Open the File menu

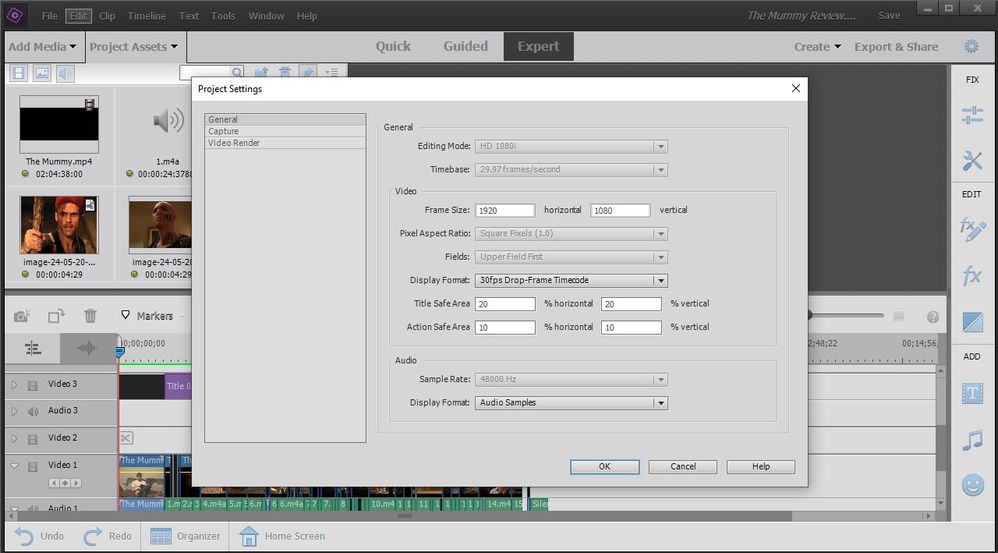(x=50, y=16)
